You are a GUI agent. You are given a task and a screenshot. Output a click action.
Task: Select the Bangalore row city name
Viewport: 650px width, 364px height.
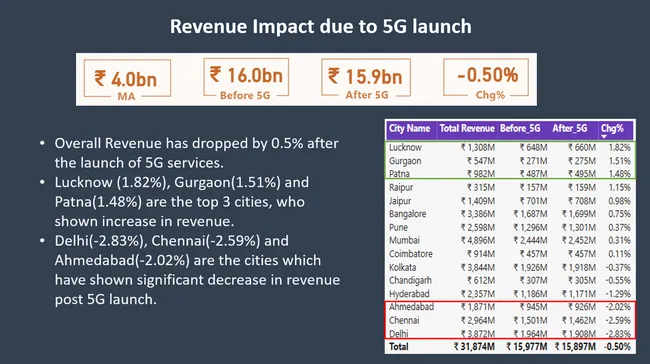point(407,214)
